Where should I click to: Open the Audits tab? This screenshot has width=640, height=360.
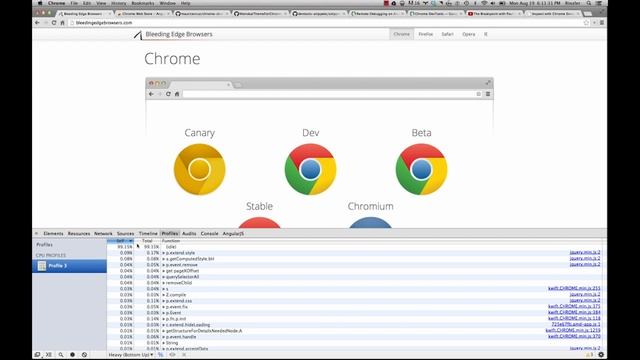pos(189,233)
